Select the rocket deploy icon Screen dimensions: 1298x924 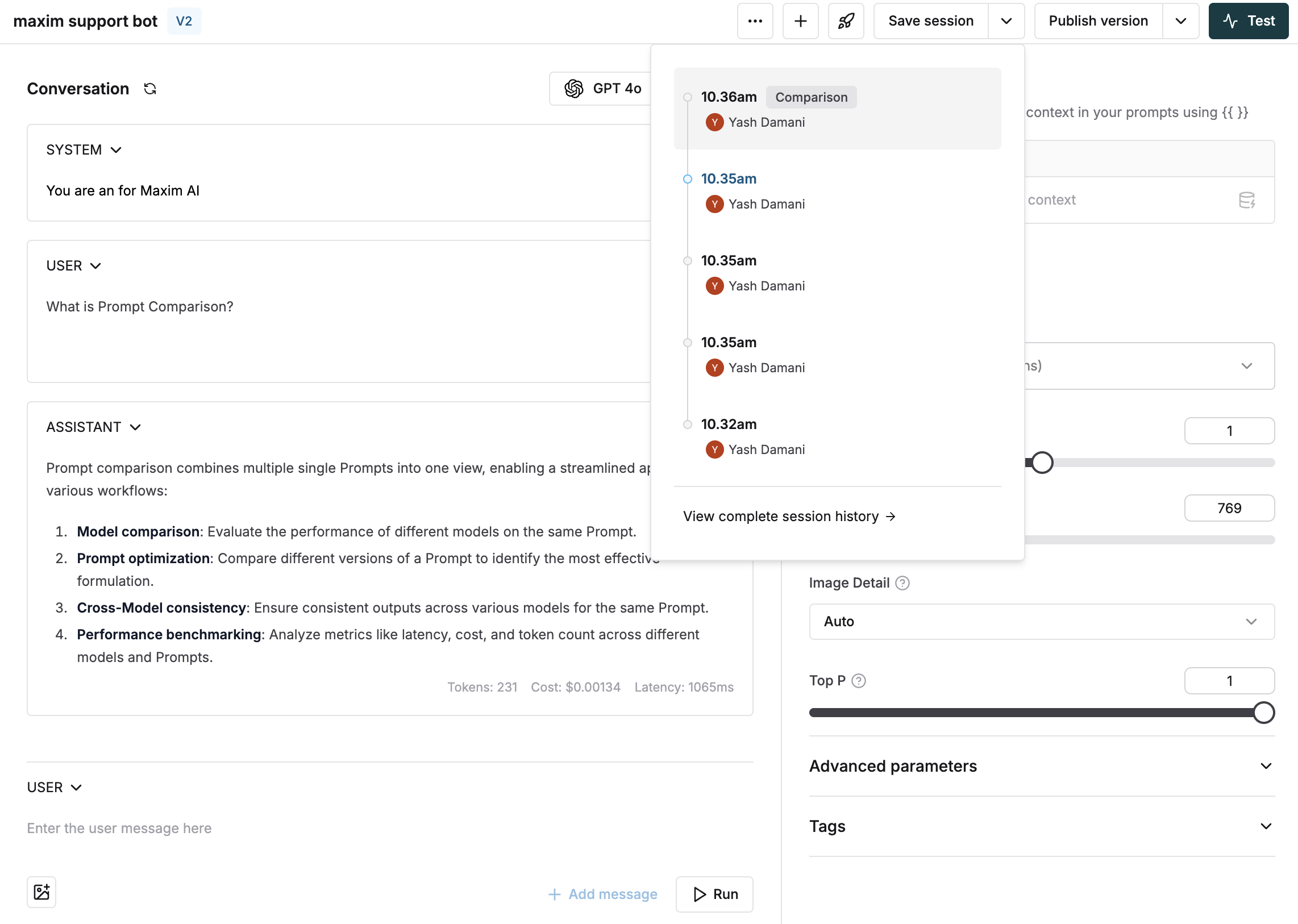846,21
